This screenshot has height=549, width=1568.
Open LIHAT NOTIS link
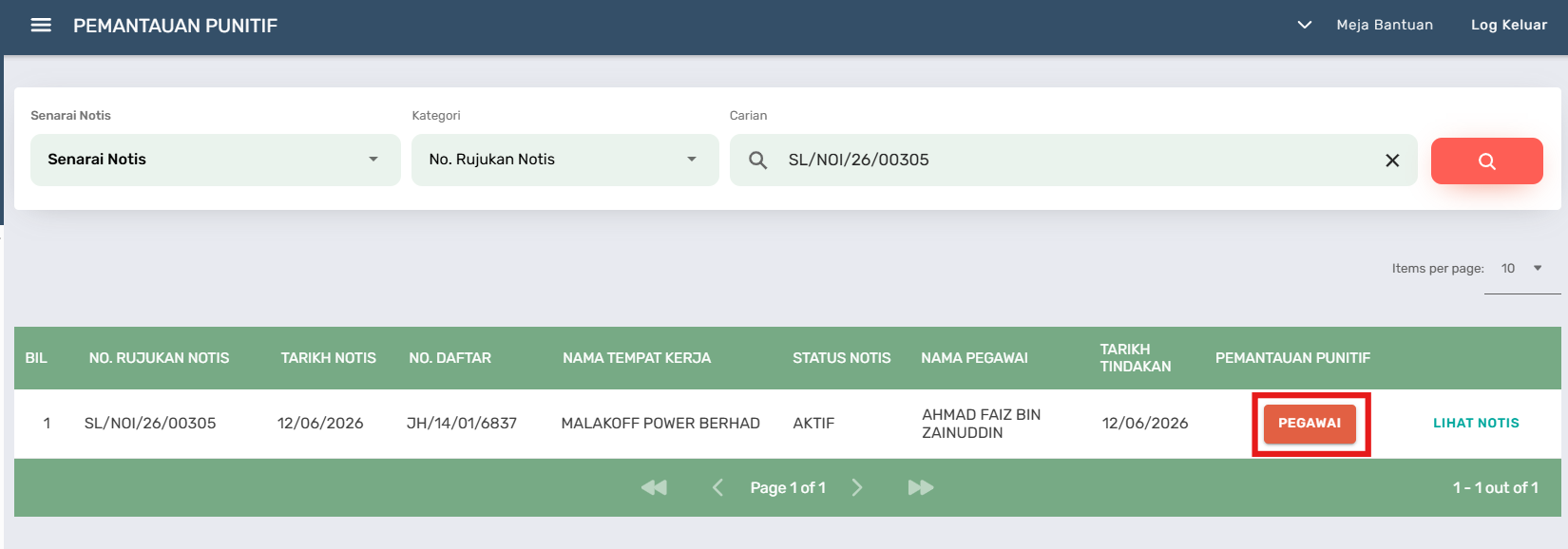click(1476, 424)
